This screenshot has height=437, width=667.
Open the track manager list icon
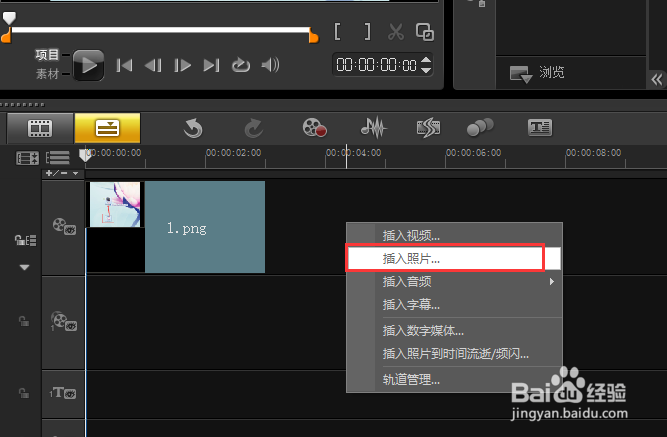(x=57, y=158)
